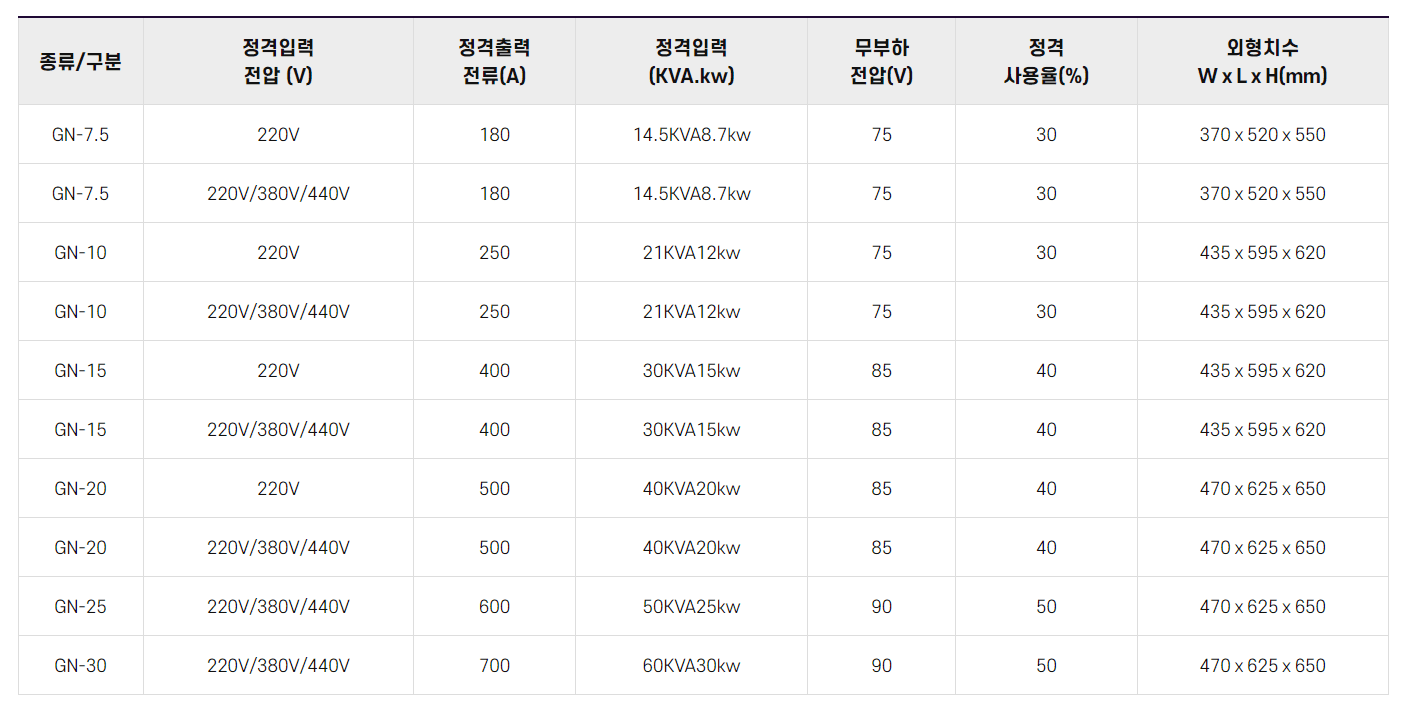
Task: Click the 90 no-load voltage in the GN-25 row
Action: point(882,607)
